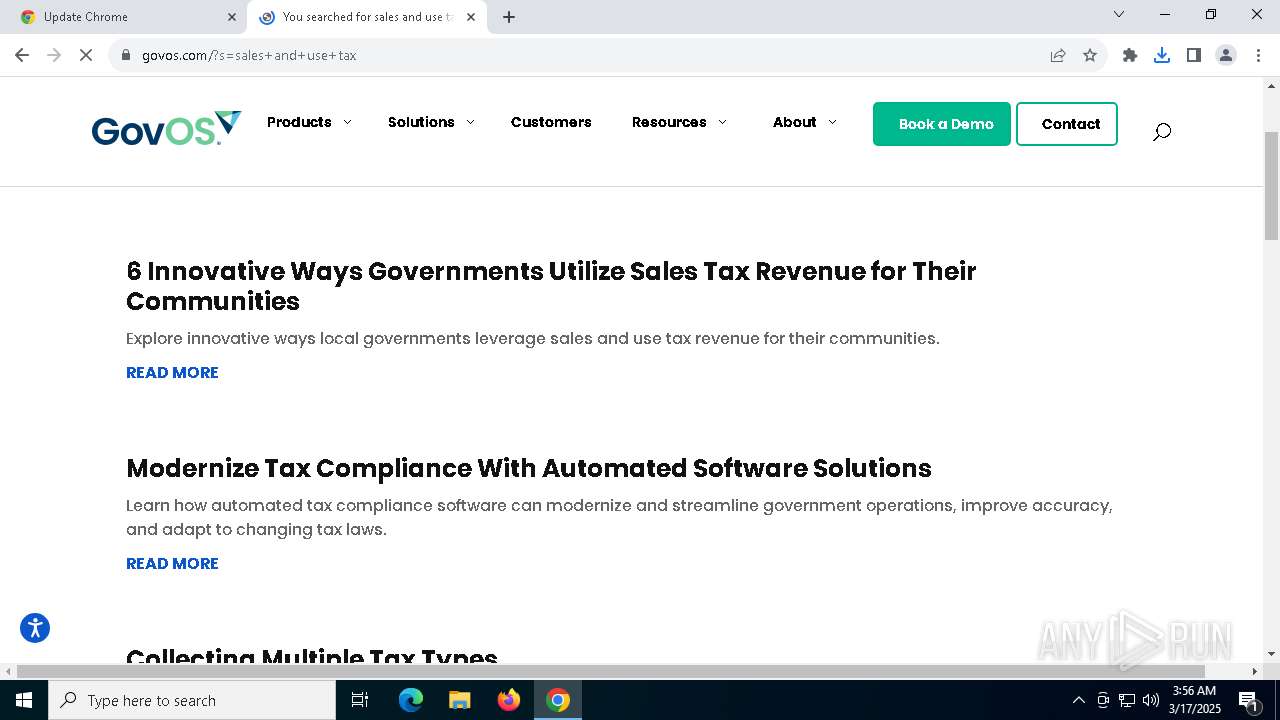The image size is (1280, 720).
Task: Click Windows taskbar search box
Action: [192, 700]
